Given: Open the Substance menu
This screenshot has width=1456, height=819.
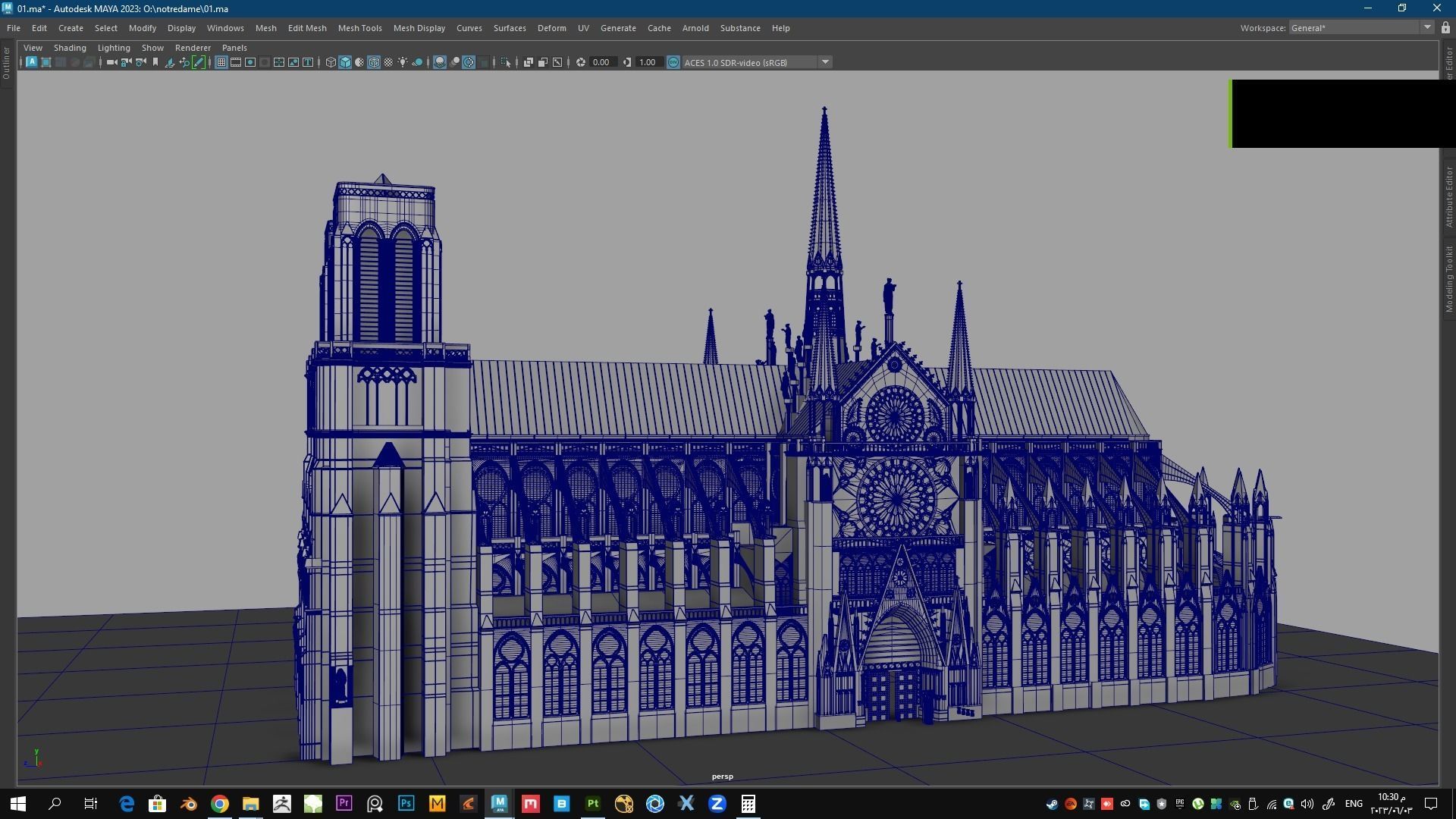Looking at the screenshot, I should tap(740, 28).
